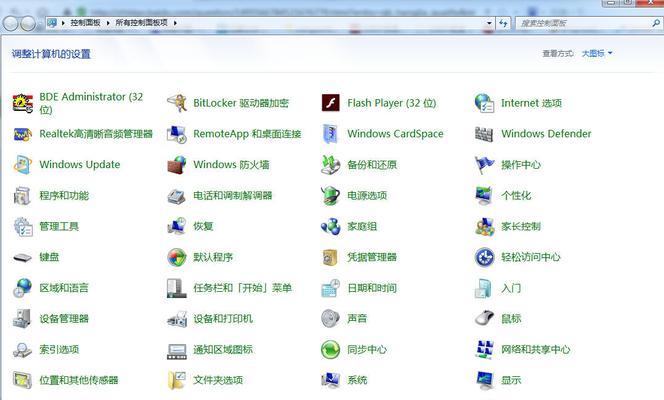Click the 设备和打印机 printer icon
Viewport: 664px width, 400px height.
pyautogui.click(x=177, y=319)
